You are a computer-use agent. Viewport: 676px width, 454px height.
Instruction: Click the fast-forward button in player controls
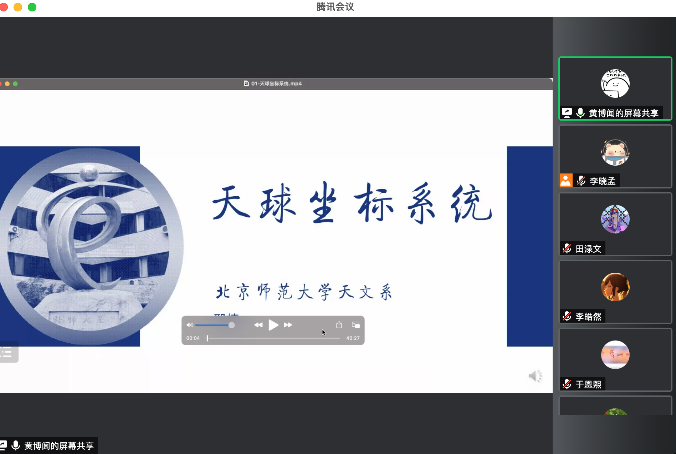tap(289, 325)
